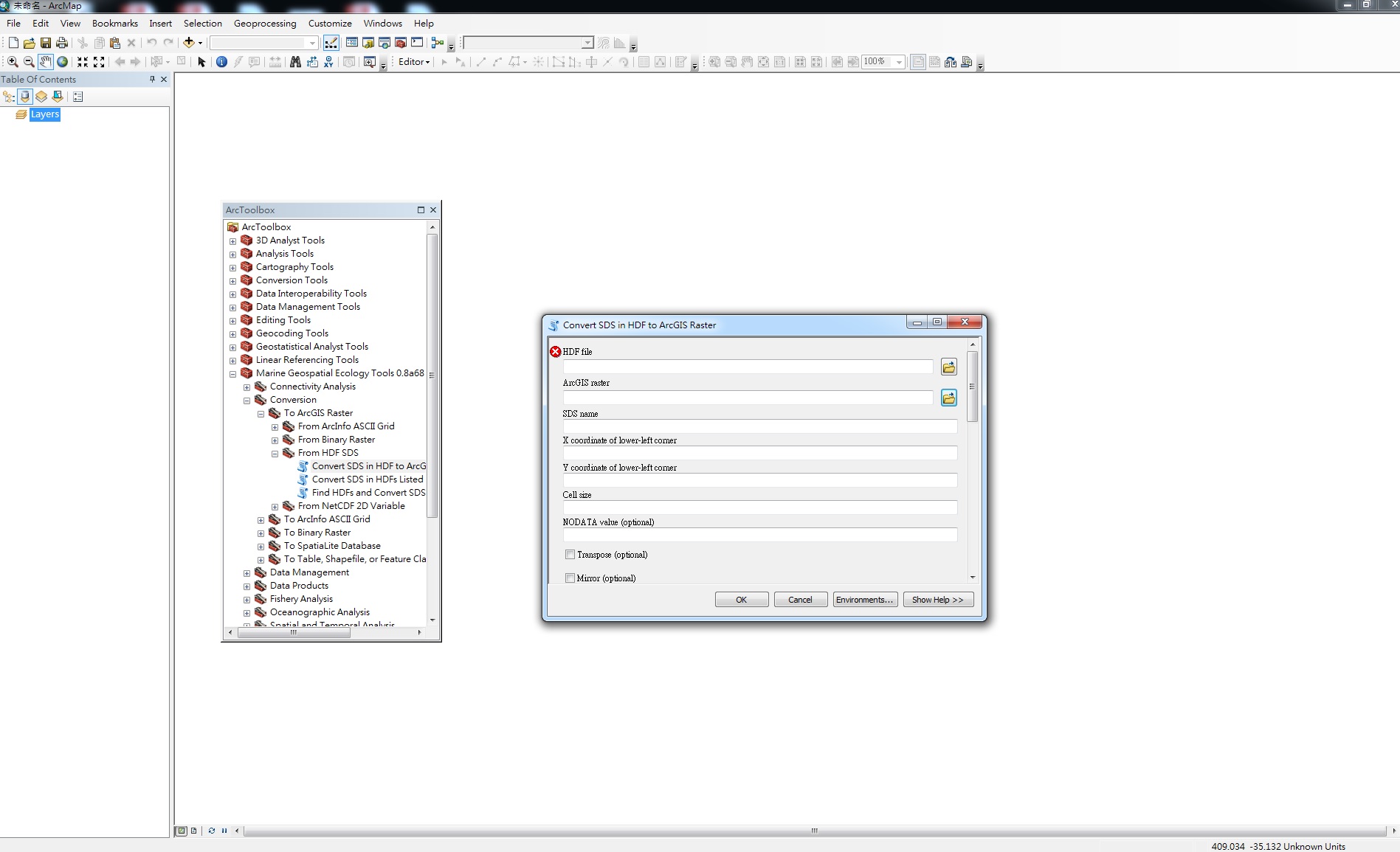Open Create Viewer Window tool
1400x852 pixels.
[x=370, y=62]
